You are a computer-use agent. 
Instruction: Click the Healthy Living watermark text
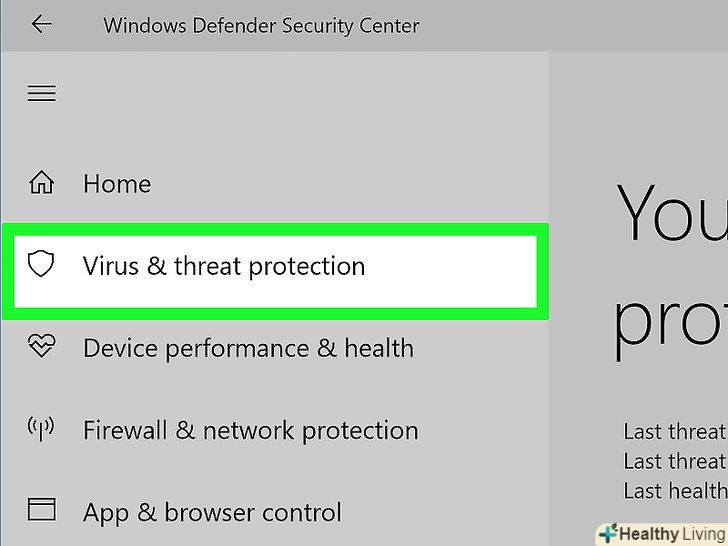(670, 533)
